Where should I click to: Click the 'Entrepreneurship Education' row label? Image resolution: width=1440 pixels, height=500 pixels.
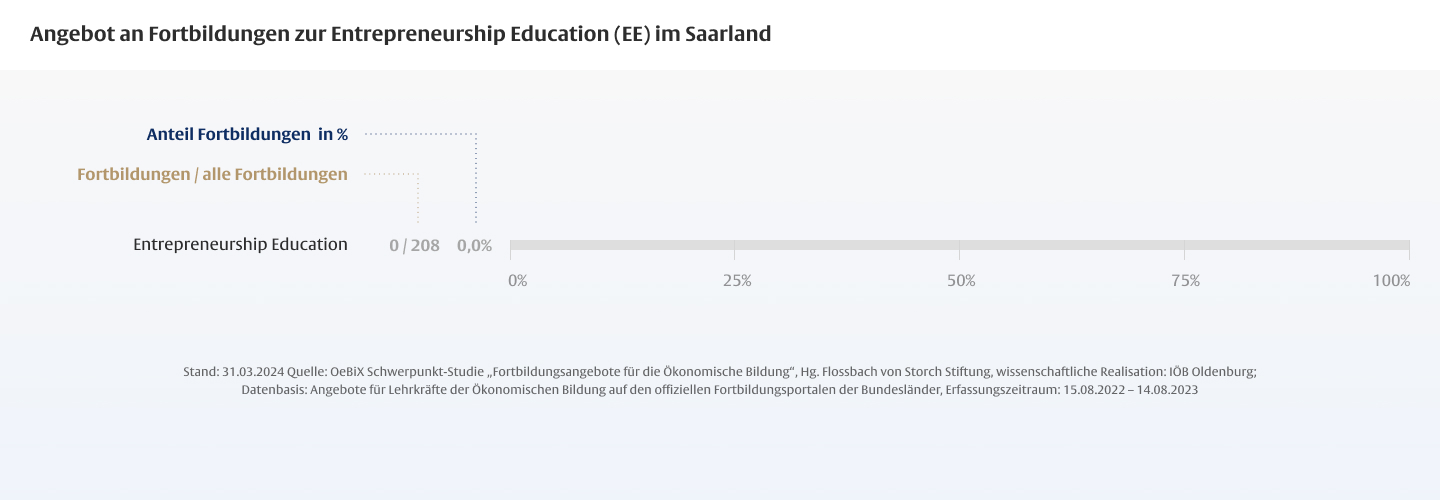click(240, 244)
